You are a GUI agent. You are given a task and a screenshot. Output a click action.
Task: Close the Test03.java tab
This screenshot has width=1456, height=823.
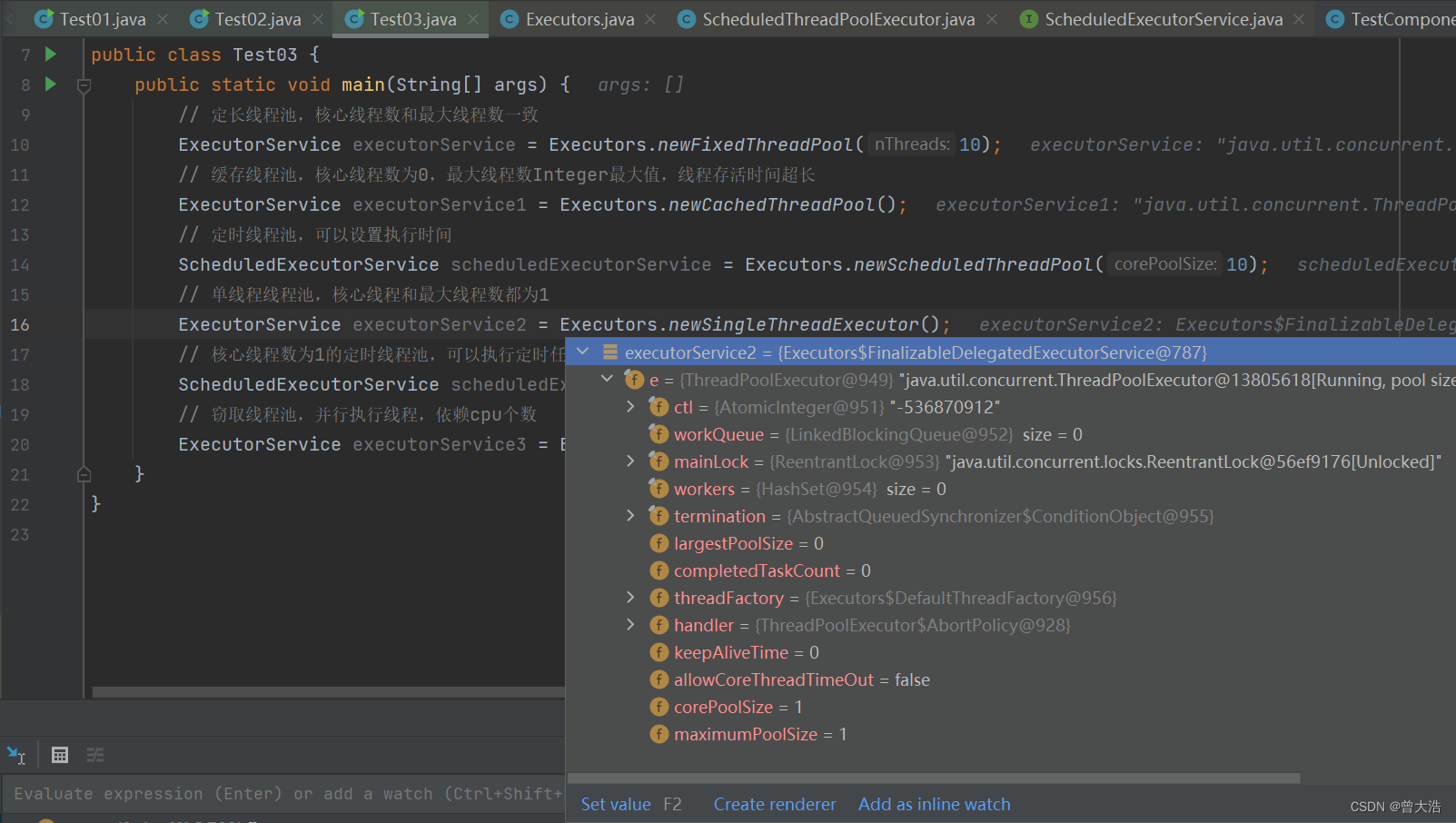[473, 19]
